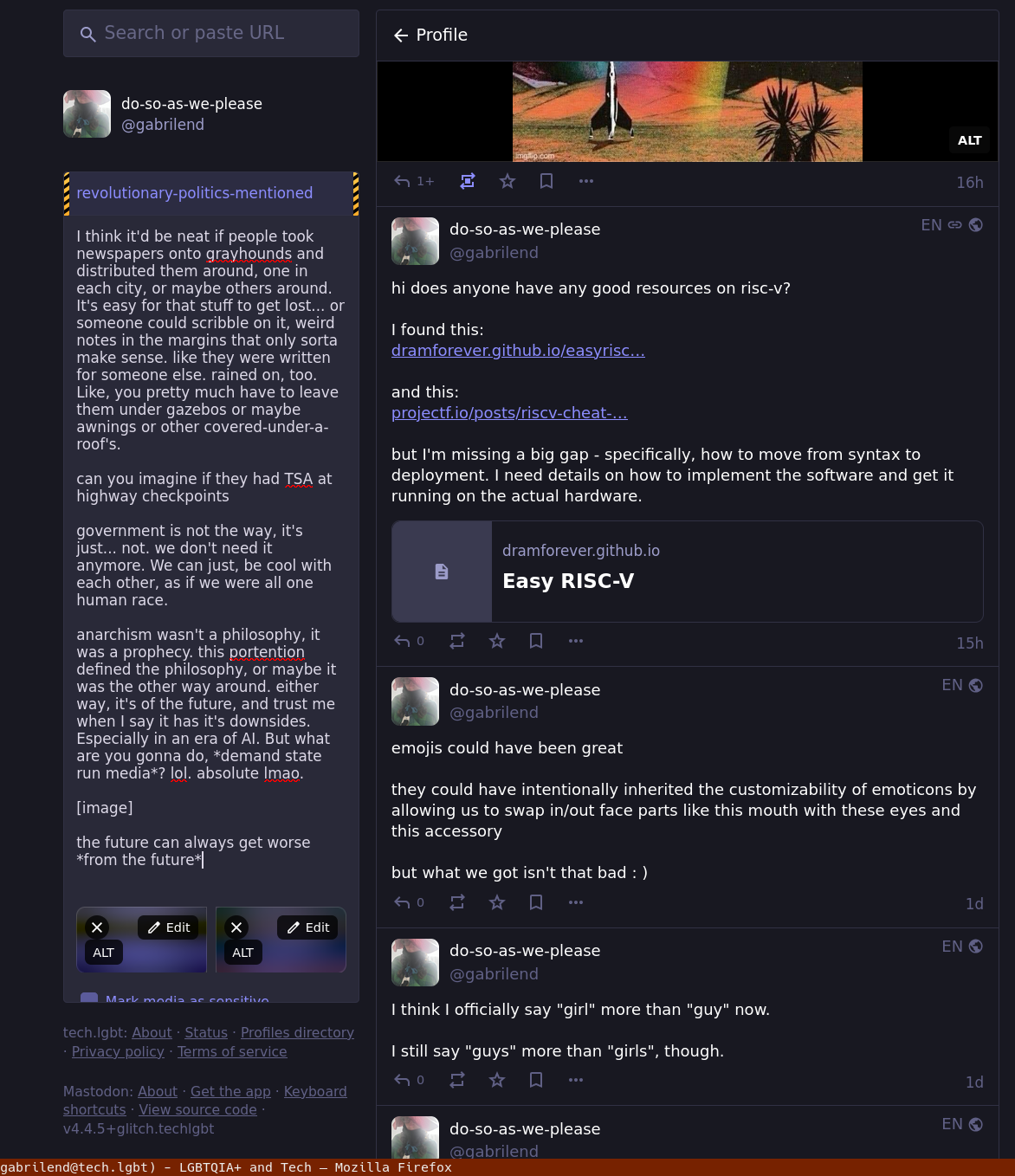
Task: Click the Search or paste URL field
Action: point(211,34)
